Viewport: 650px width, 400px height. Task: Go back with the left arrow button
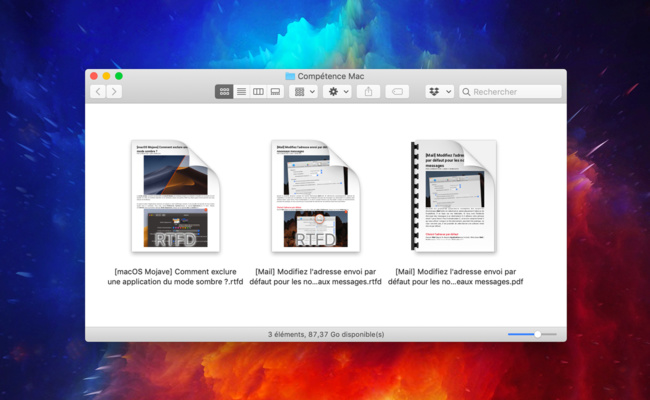[x=98, y=91]
